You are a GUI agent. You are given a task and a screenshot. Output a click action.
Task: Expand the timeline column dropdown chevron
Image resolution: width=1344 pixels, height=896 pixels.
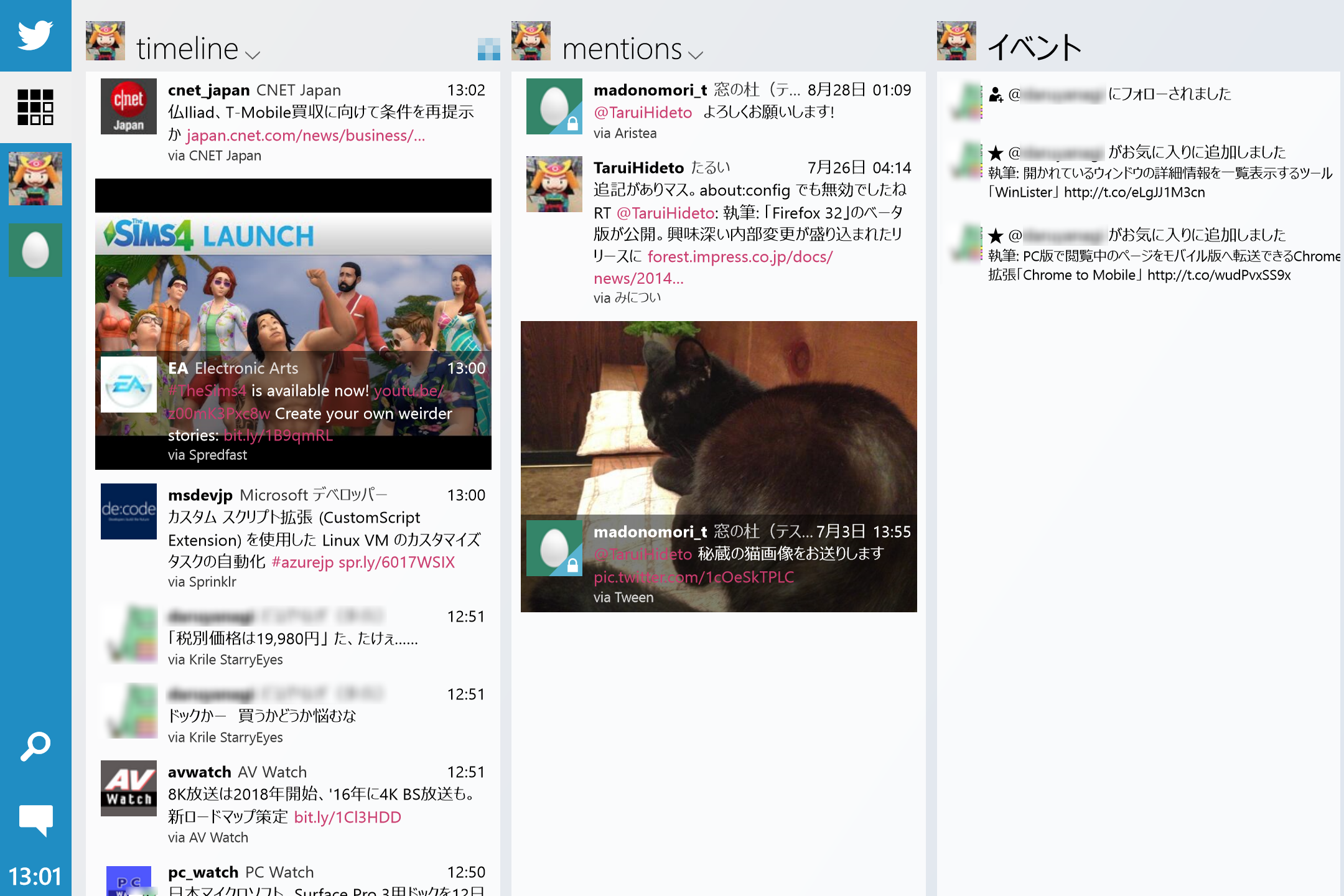coord(251,55)
